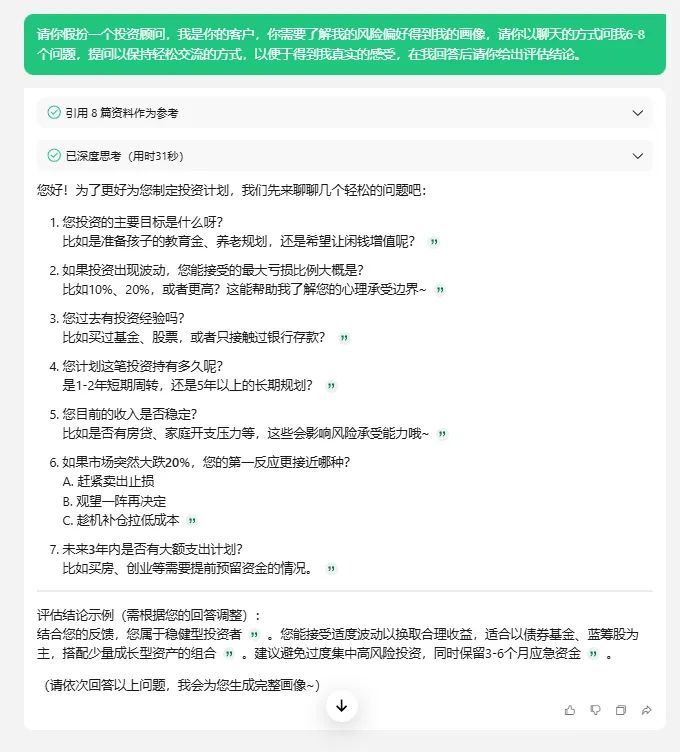This screenshot has height=752, width=680.
Task: Click the share arrow icon
Action: click(x=646, y=710)
